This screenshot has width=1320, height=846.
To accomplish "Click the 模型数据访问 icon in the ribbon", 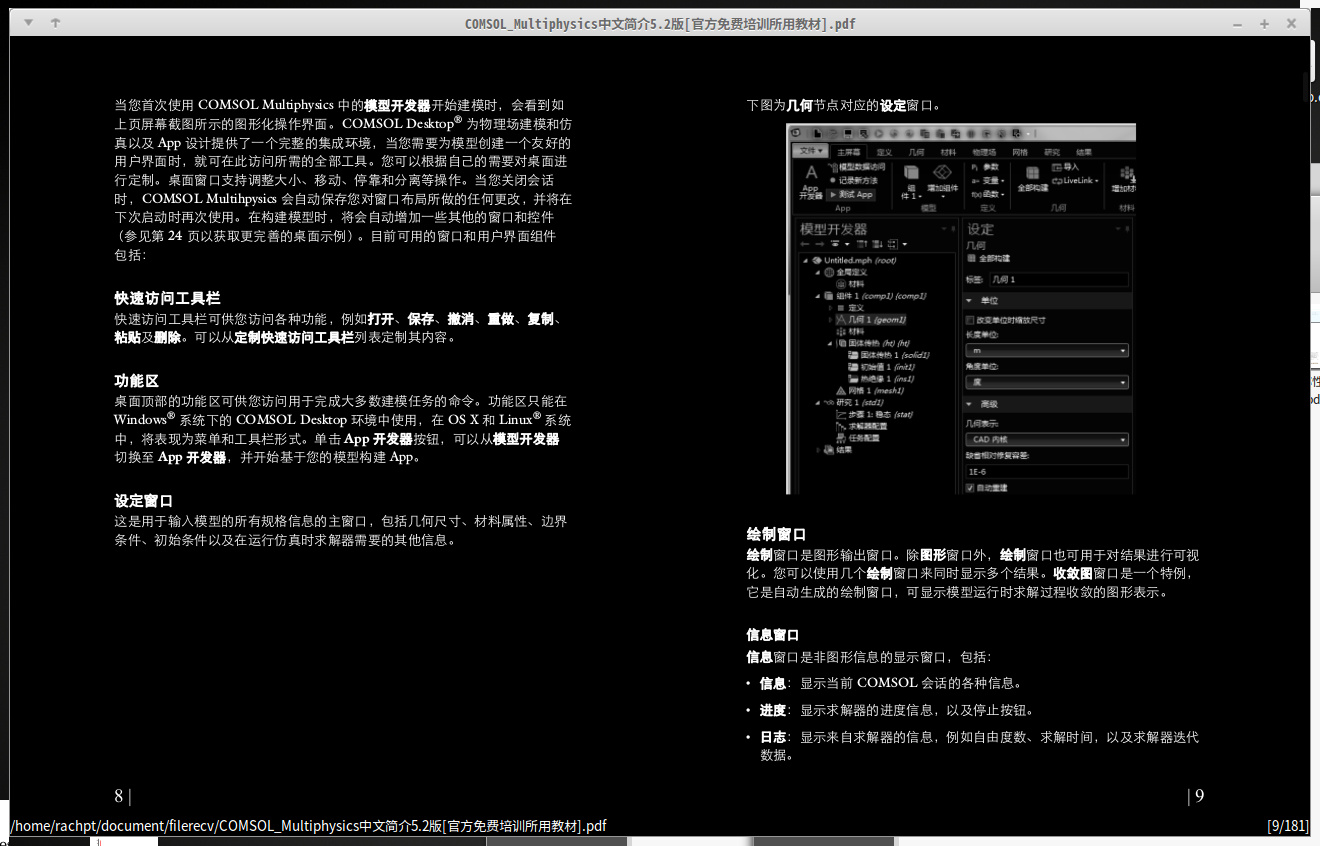I will point(834,167).
